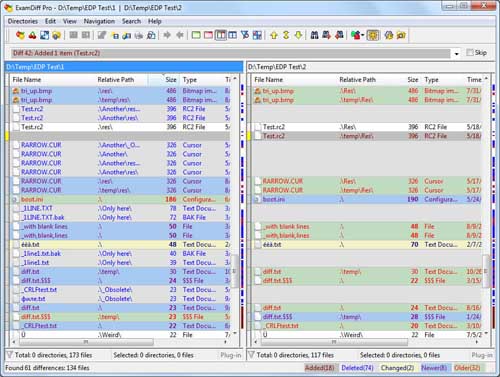Click the current difference double-arrow icon
The image size is (500, 377).
tap(286, 35)
